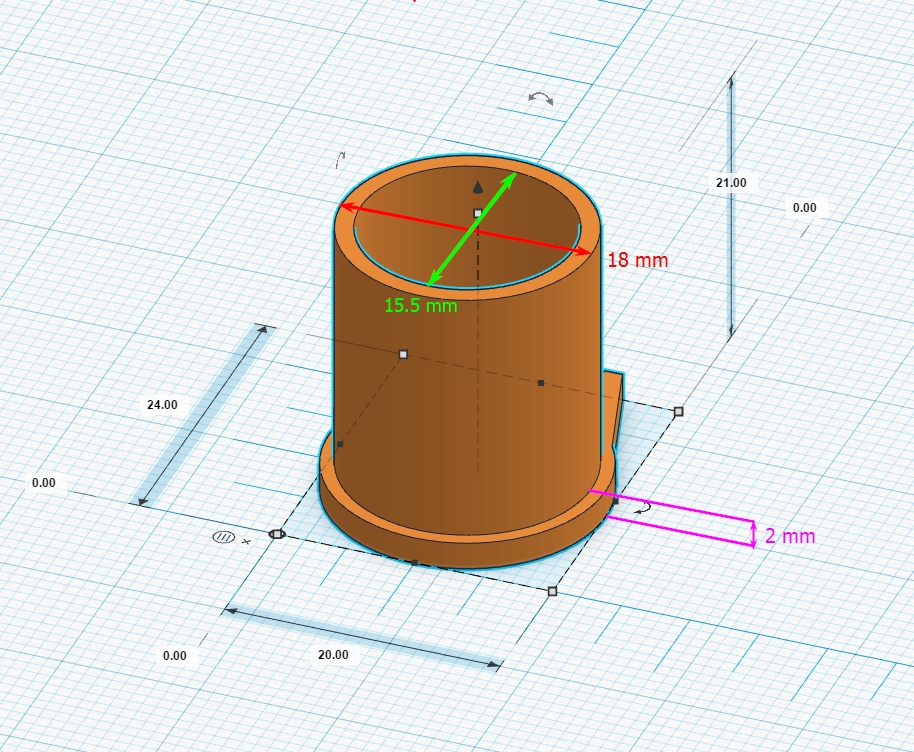This screenshot has height=752, width=914.
Task: Click the black cone lift handle above cylinder
Action: tap(478, 187)
